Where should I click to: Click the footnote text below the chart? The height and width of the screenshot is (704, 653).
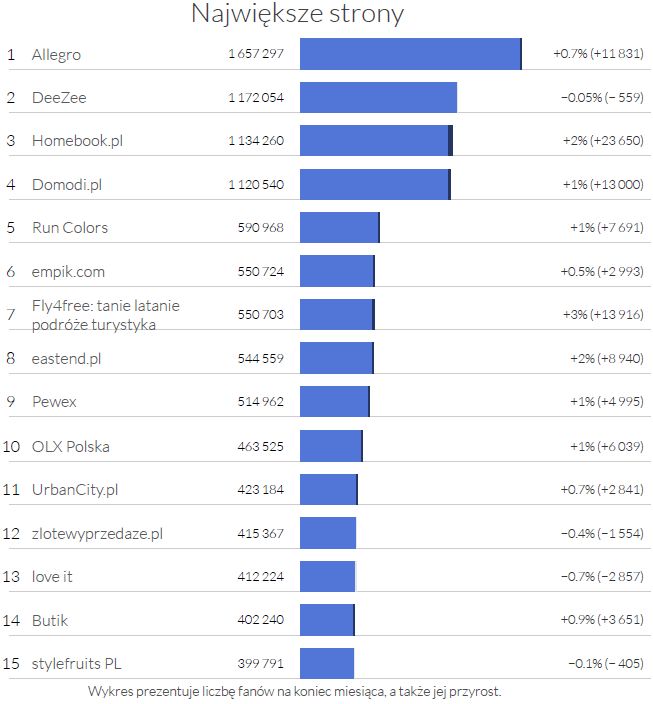(x=294, y=691)
